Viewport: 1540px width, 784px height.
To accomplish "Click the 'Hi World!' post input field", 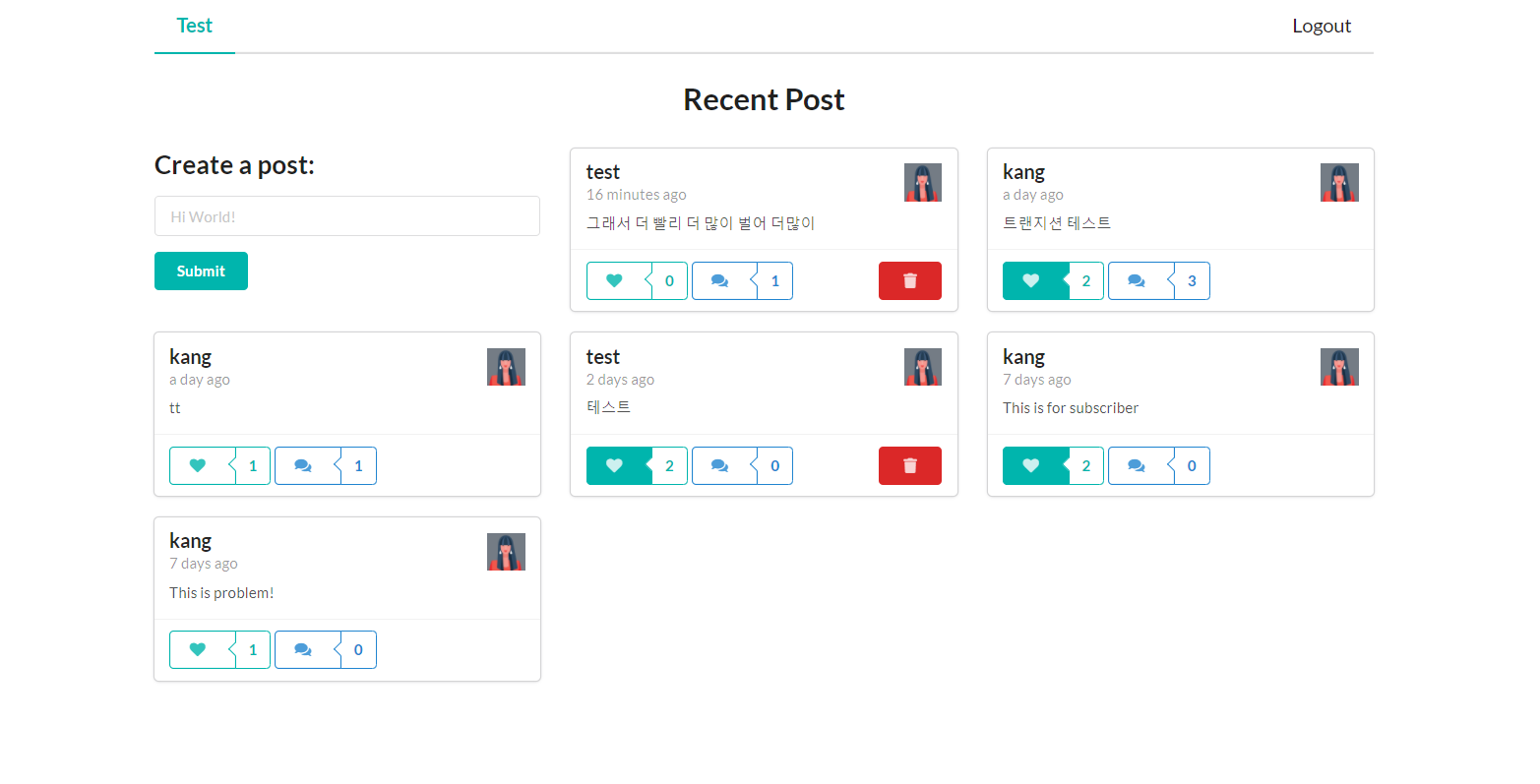I will 346,215.
